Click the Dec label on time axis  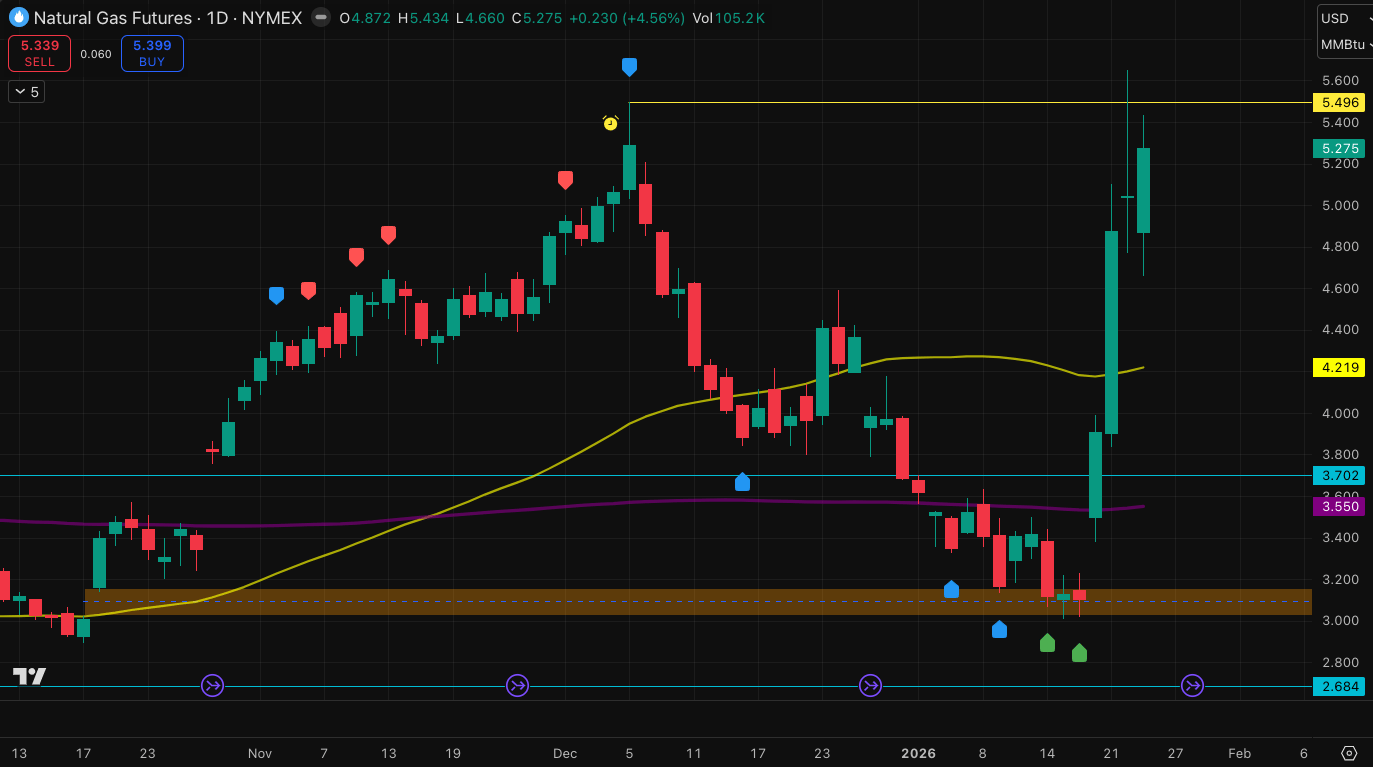pos(566,753)
